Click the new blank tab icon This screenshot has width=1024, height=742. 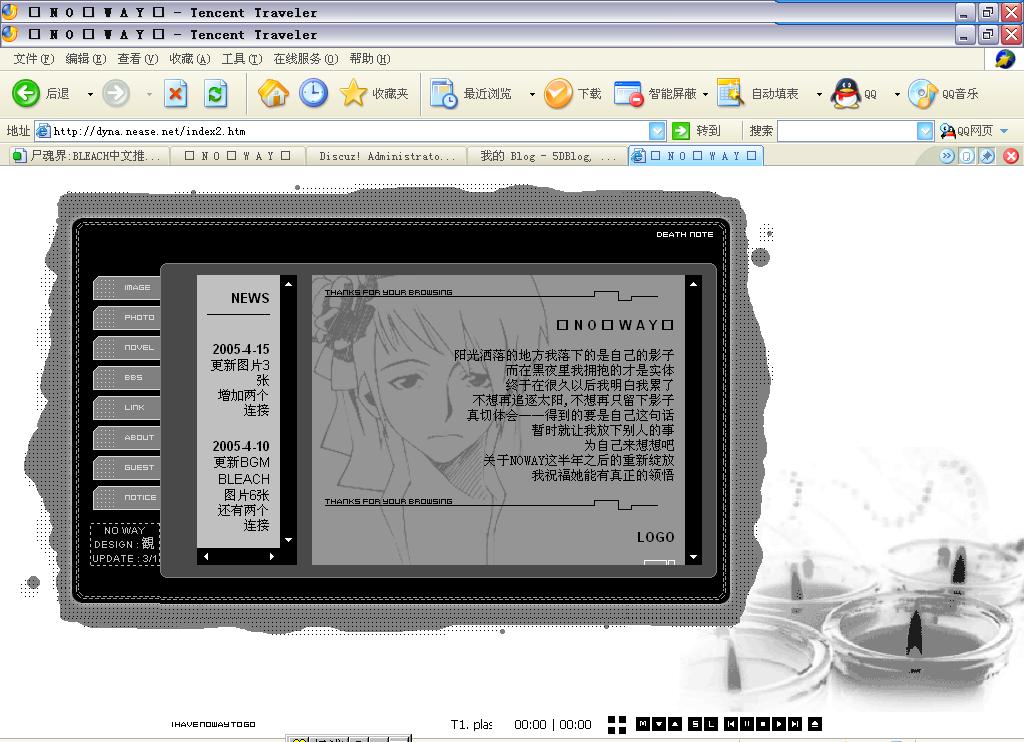coord(967,156)
